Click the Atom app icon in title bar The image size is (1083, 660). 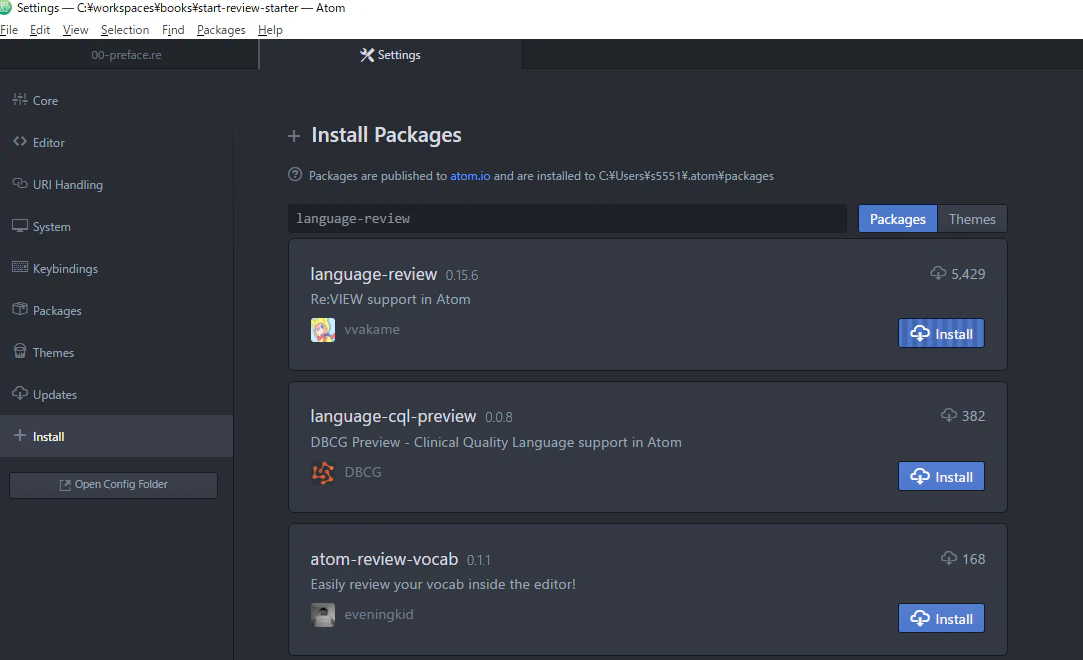(6, 8)
